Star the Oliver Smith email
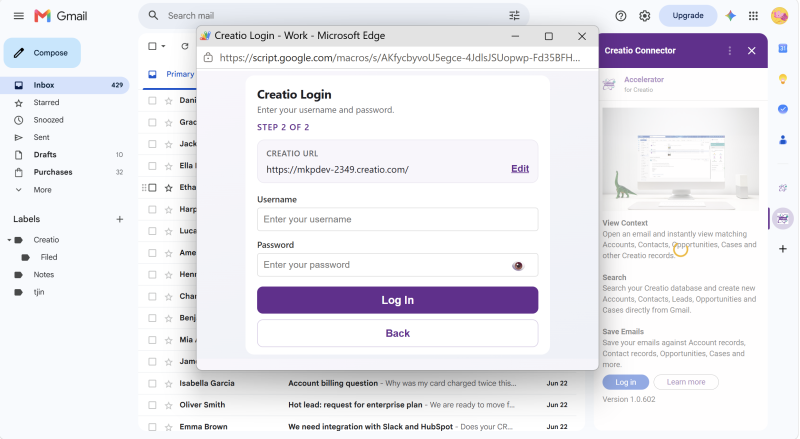Viewport: 800px width, 439px height. pos(168,405)
